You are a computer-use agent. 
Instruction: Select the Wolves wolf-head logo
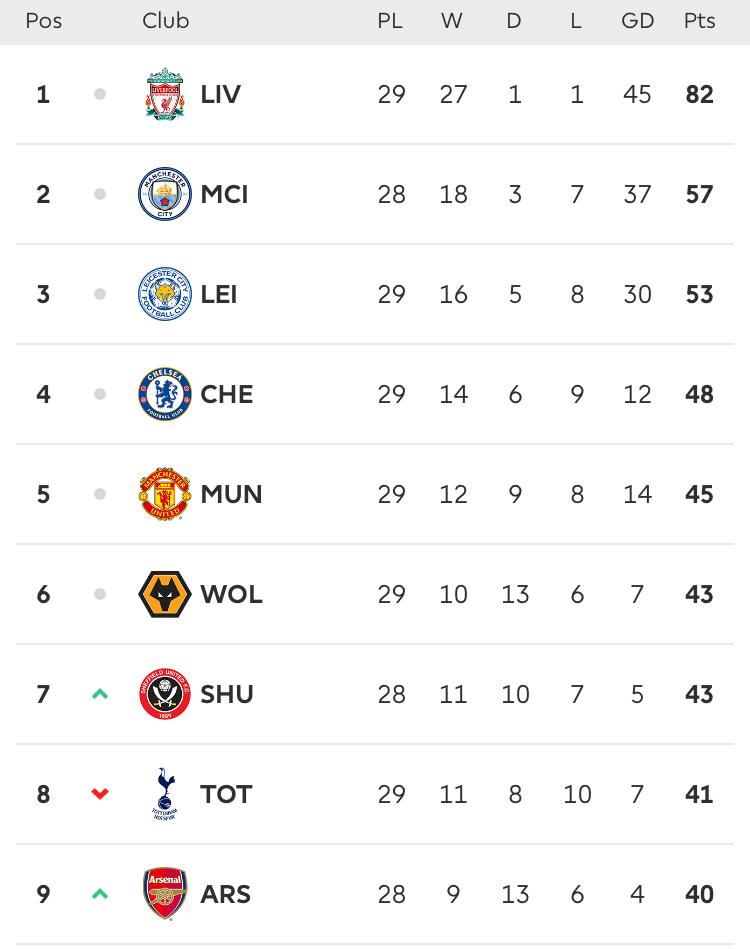point(165,594)
